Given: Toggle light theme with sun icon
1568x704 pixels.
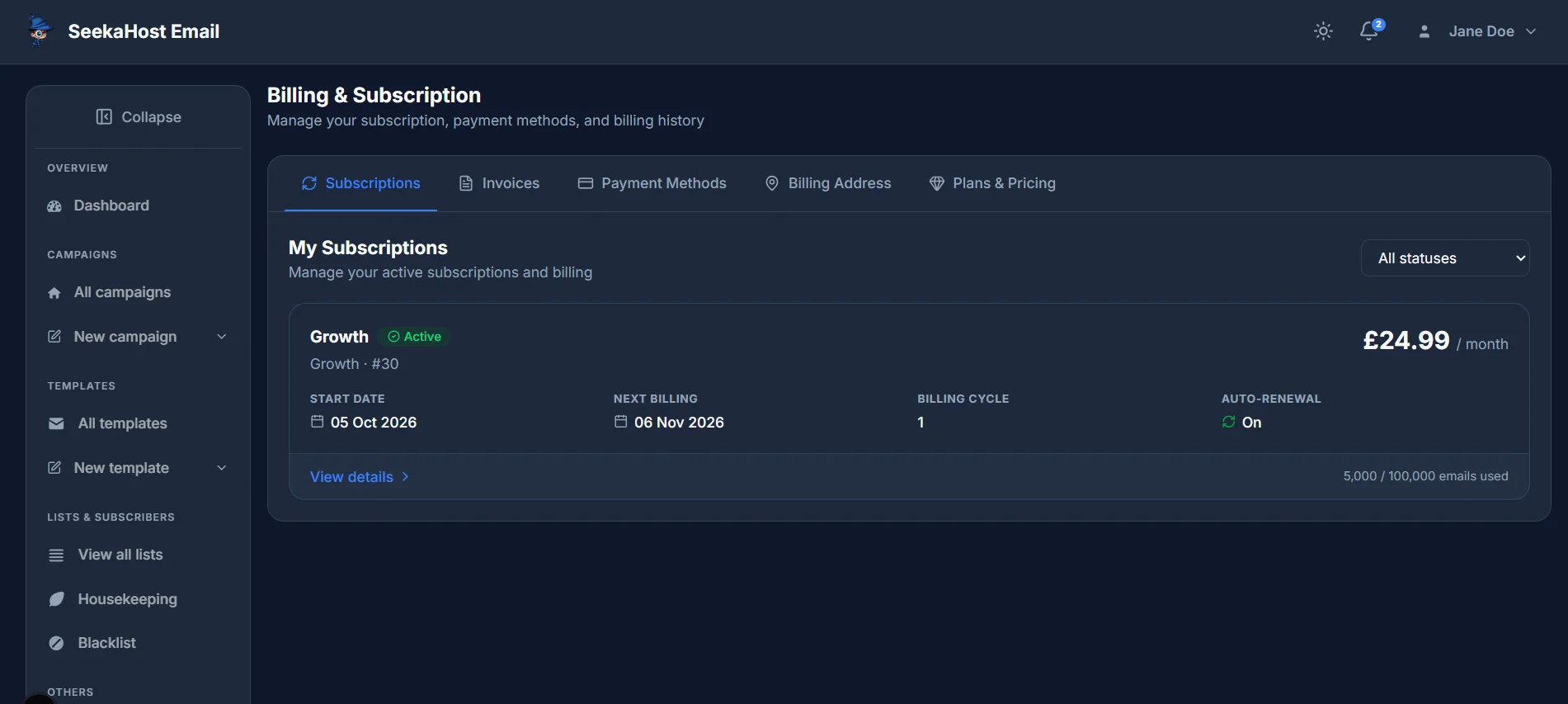Looking at the screenshot, I should coord(1323,31).
